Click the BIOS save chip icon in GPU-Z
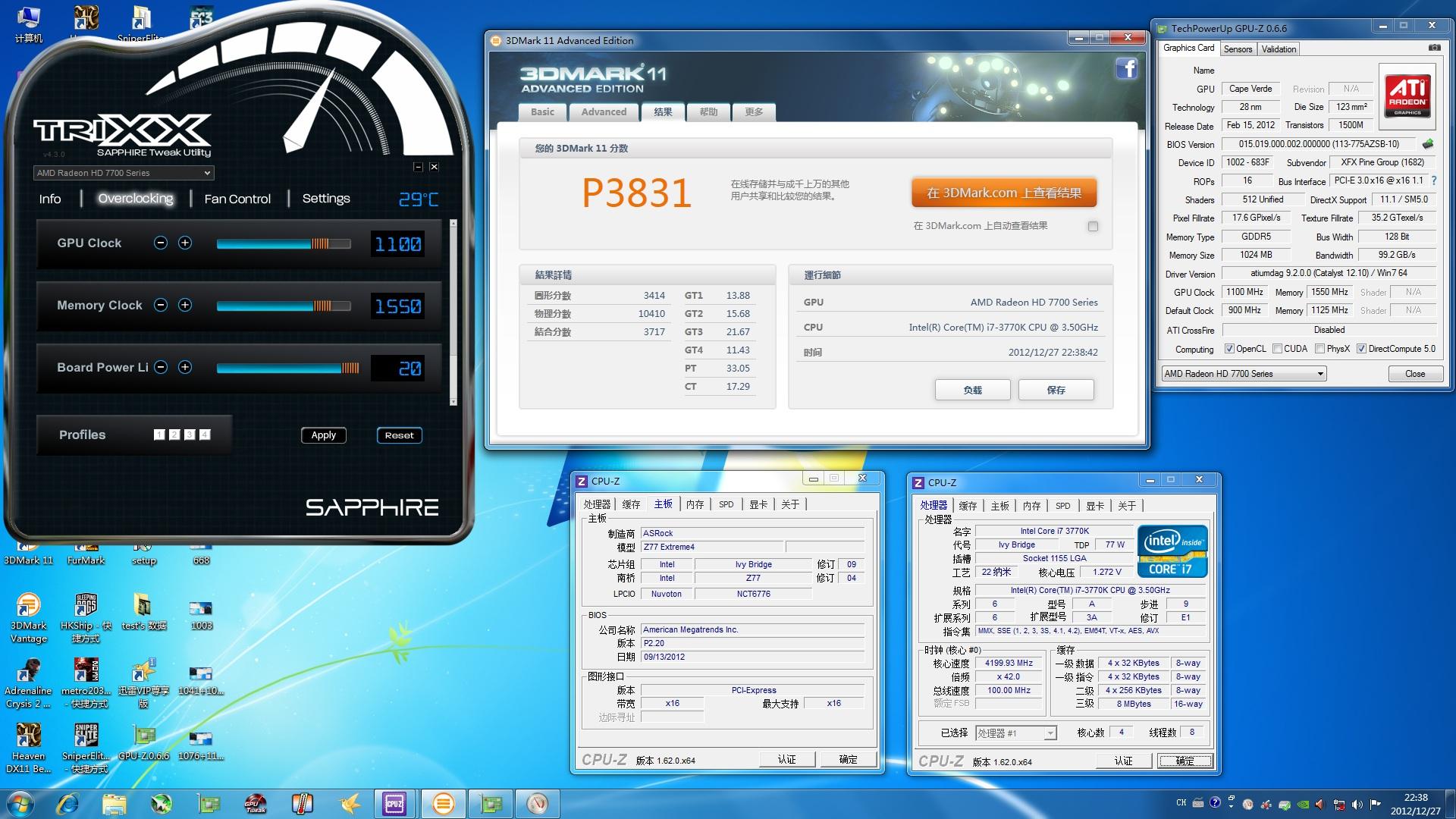 (x=1428, y=143)
